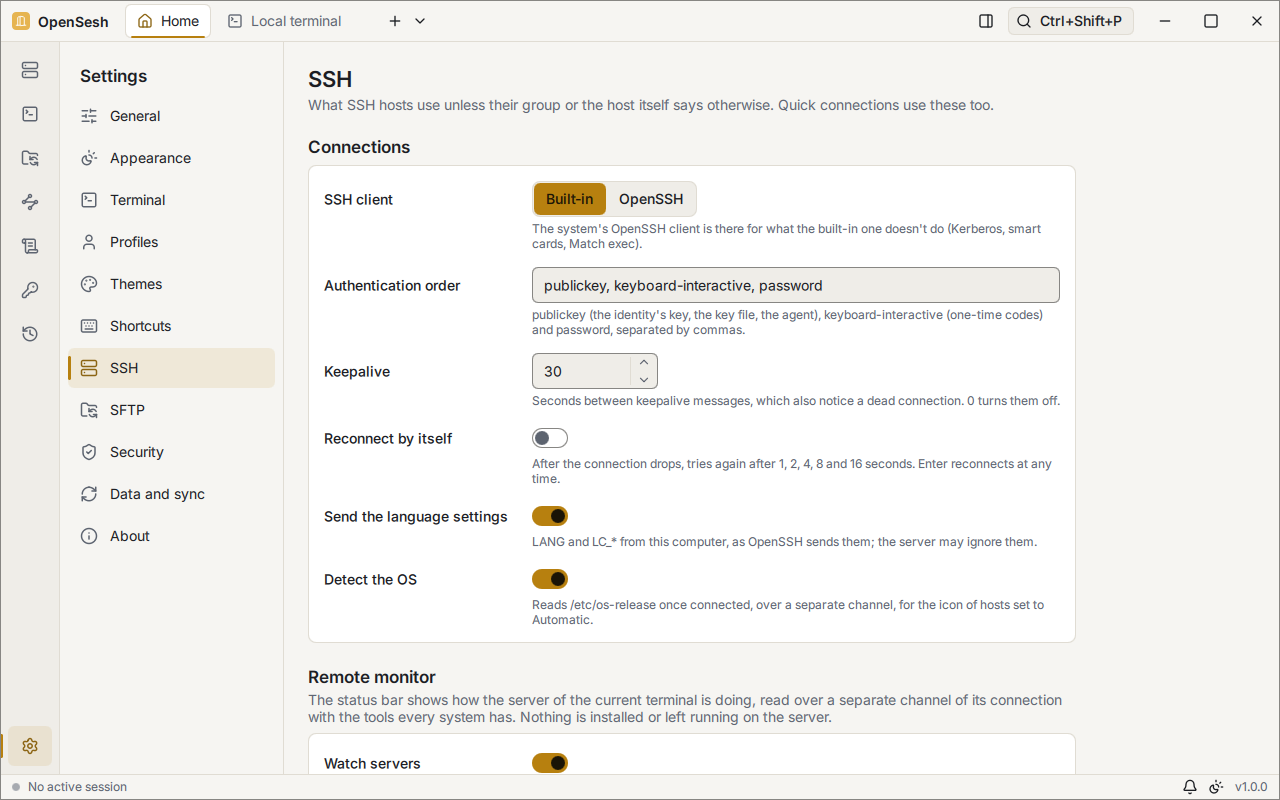Click the plus icon to add a tab
This screenshot has width=1280, height=800.
point(395,21)
